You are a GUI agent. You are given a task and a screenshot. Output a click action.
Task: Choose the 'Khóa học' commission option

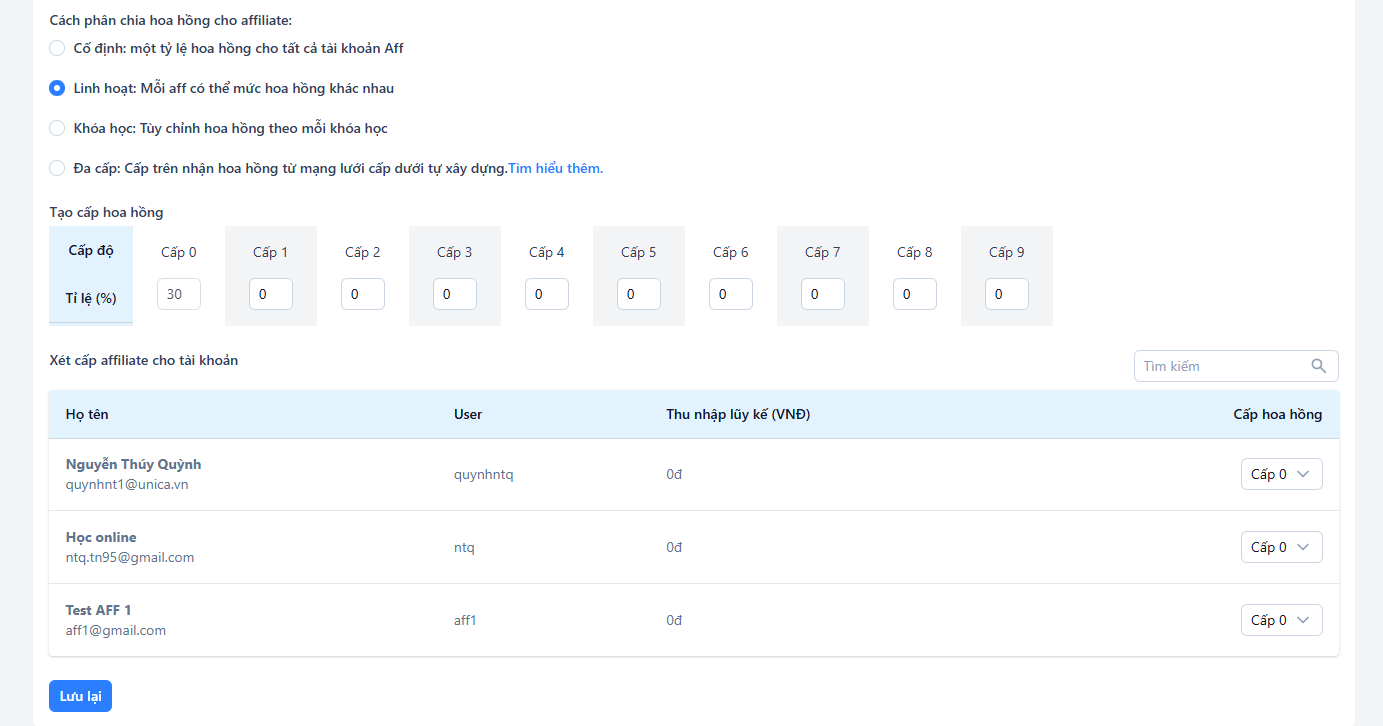click(x=57, y=128)
